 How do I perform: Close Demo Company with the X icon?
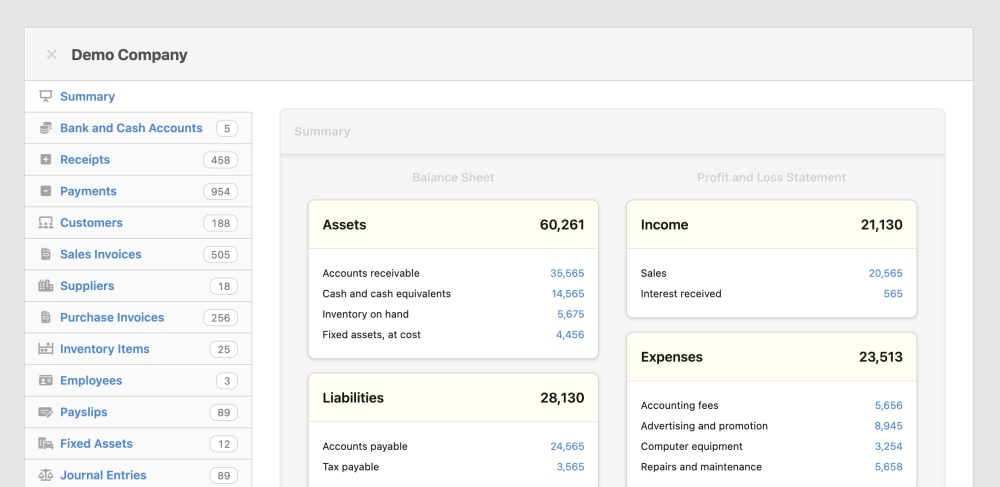[52, 55]
